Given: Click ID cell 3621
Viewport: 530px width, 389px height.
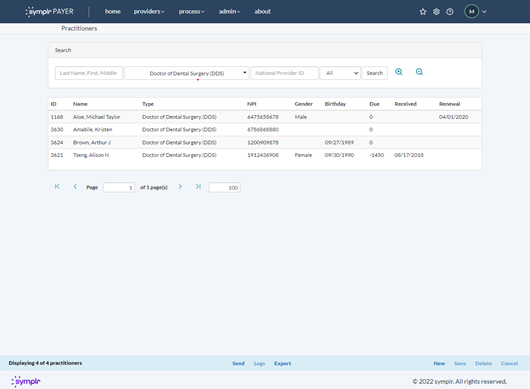Looking at the screenshot, I should tap(57, 155).
